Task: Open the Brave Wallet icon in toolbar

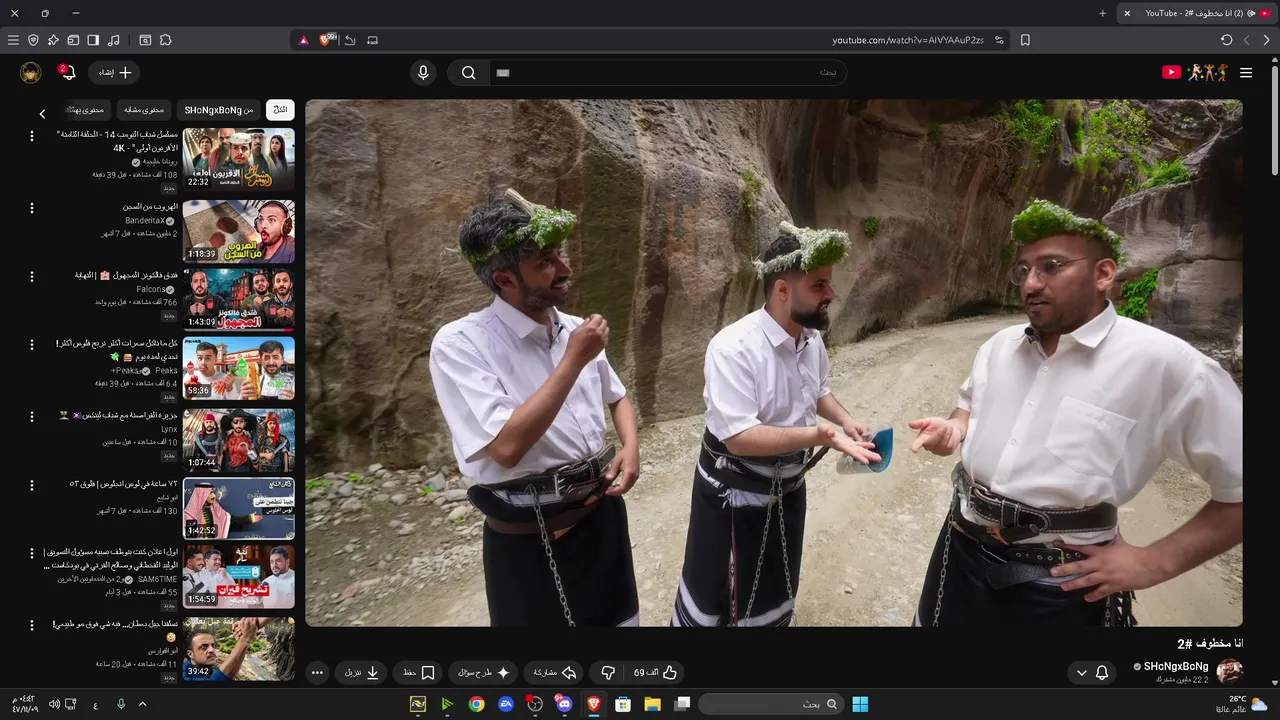Action: tap(73, 40)
